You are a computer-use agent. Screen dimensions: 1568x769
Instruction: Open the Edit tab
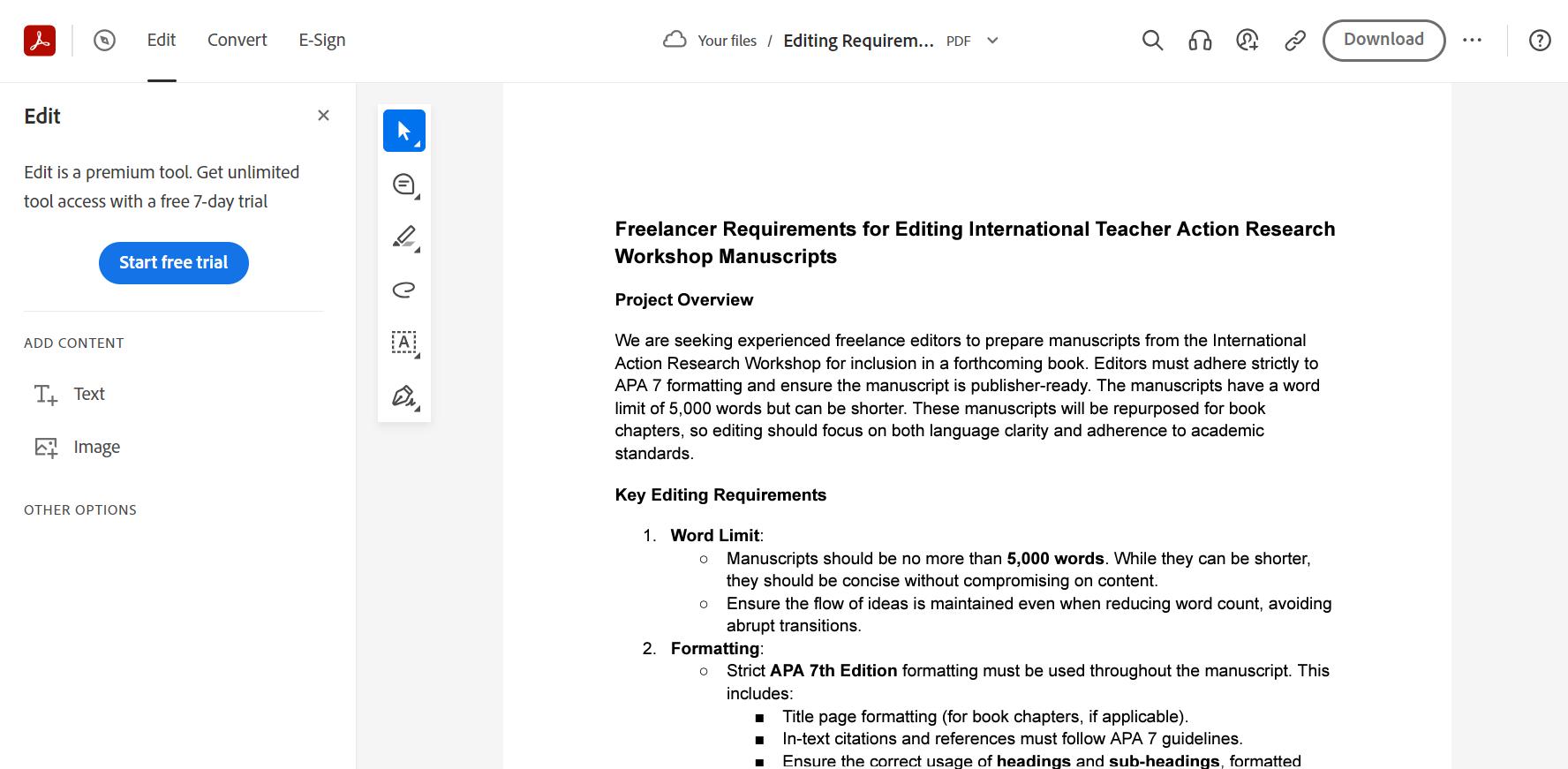162,41
